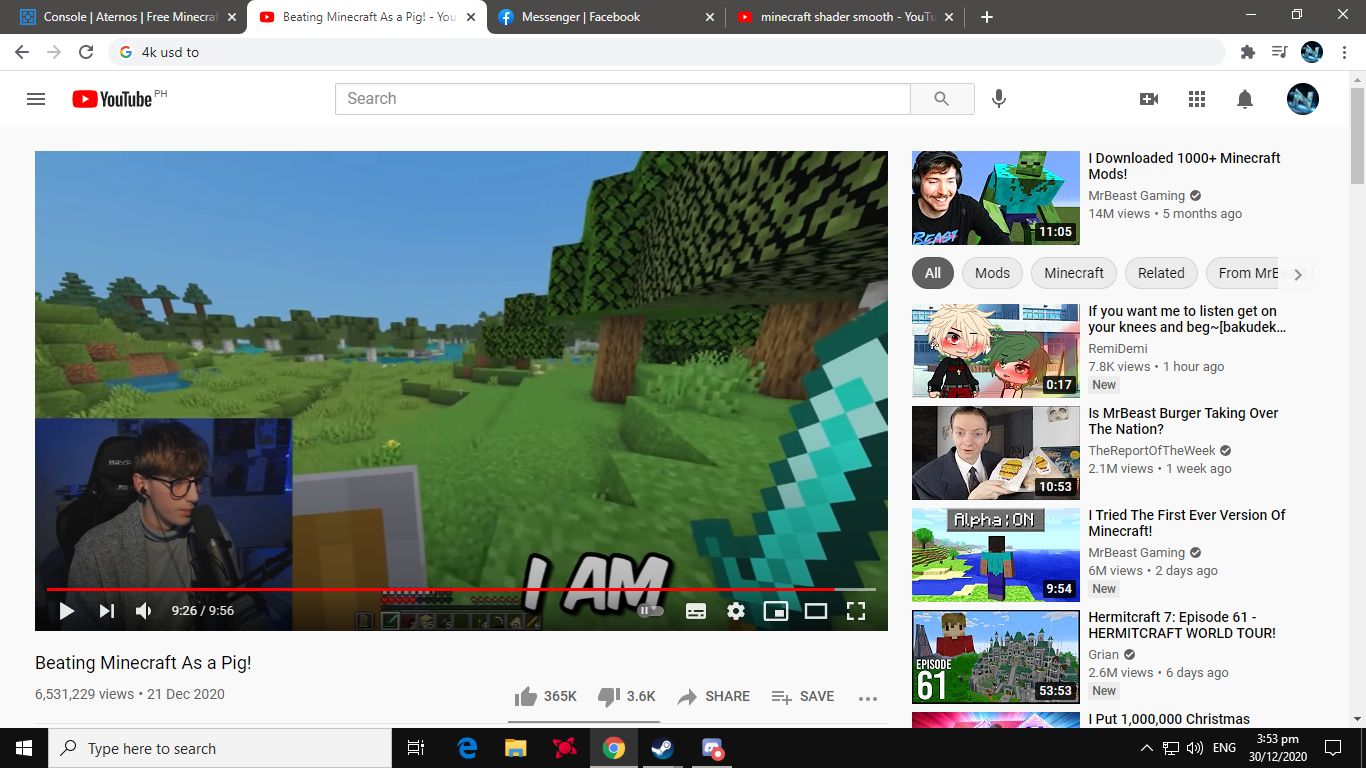
Task: Toggle autoplay off in the player
Action: (650, 610)
